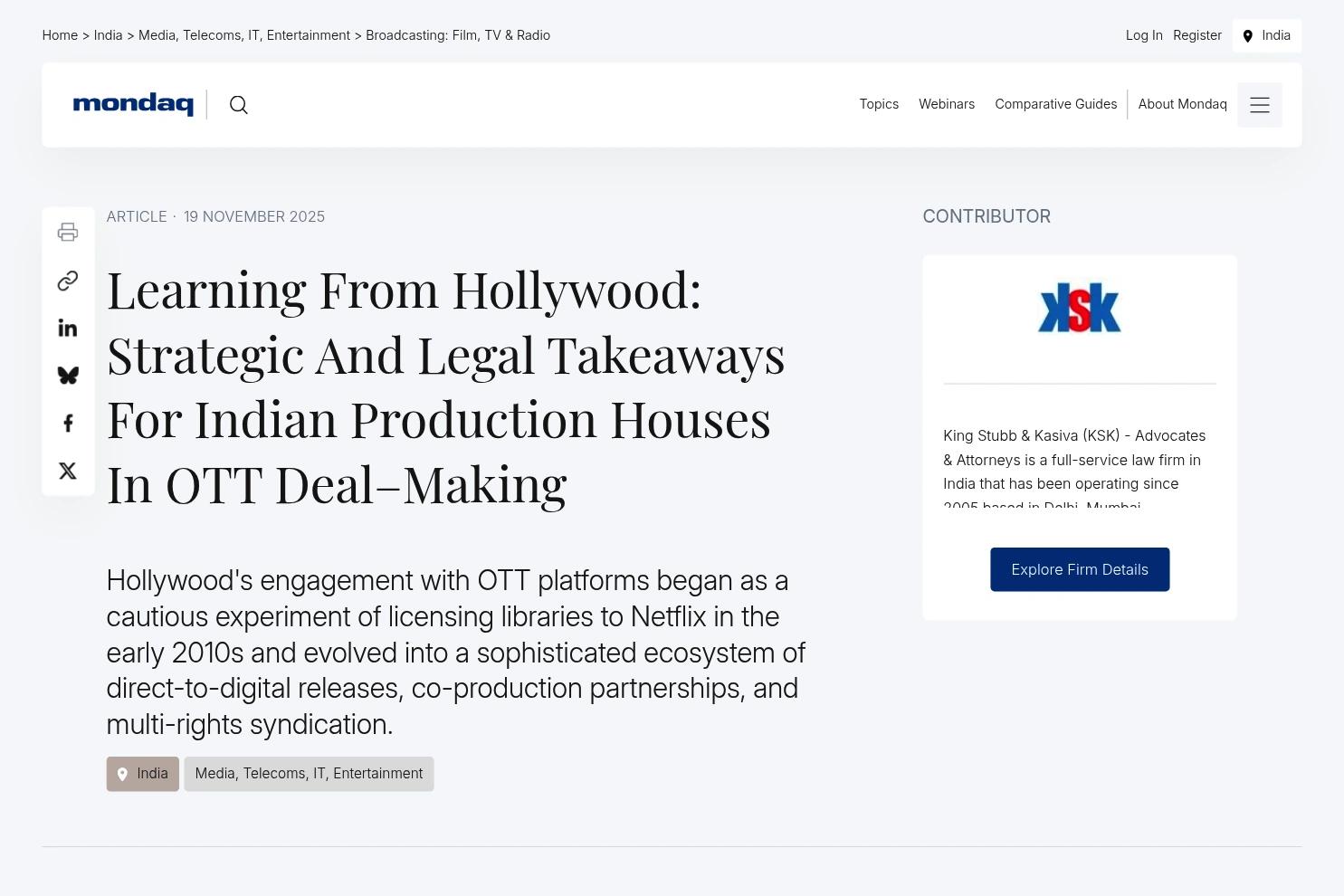Open About Mondaq menu item
The image size is (1344, 896).
tap(1183, 104)
